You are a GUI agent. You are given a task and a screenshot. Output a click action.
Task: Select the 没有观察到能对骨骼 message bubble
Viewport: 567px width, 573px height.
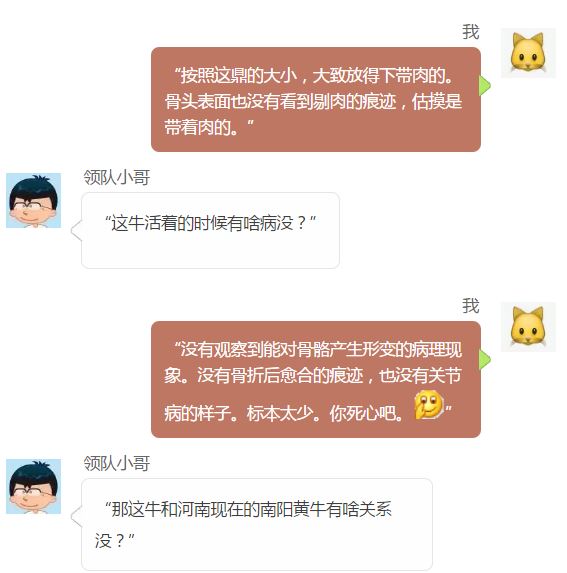pos(316,379)
